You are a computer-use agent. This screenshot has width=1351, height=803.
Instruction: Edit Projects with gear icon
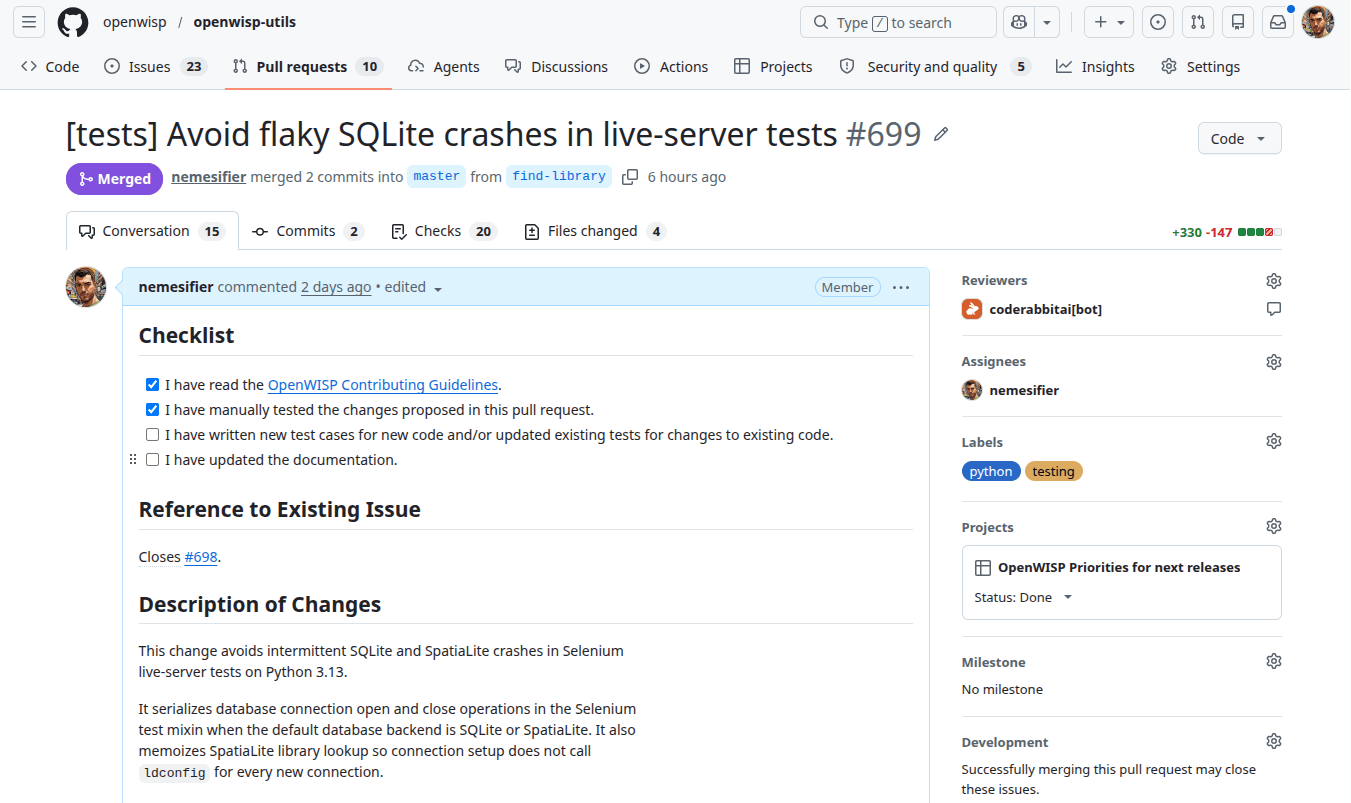tap(1273, 527)
